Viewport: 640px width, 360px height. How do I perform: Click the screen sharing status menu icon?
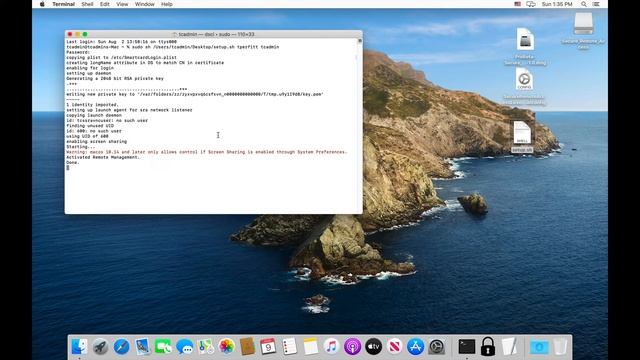[x=531, y=4]
